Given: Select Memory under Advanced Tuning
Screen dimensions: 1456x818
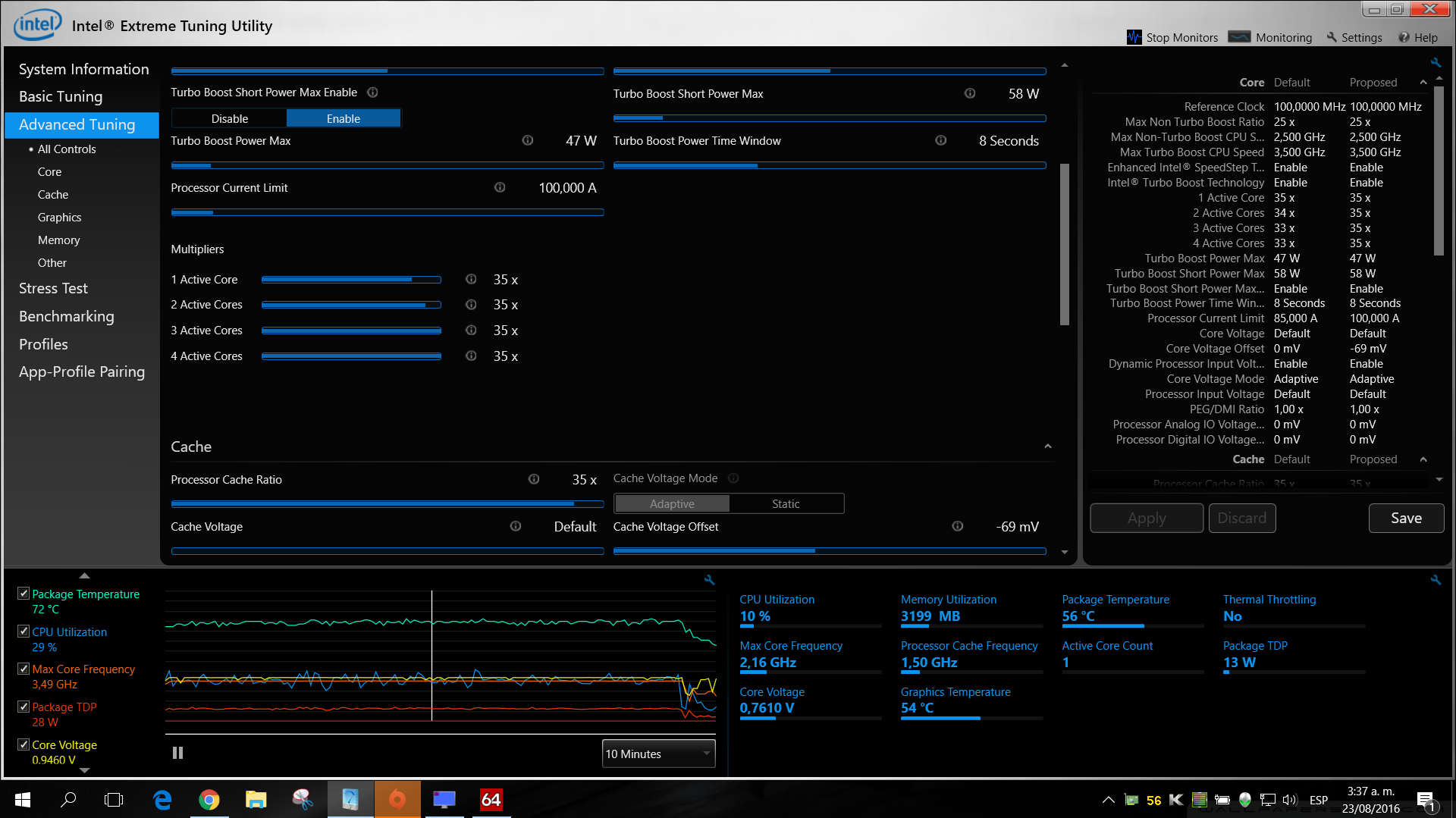Looking at the screenshot, I should point(58,240).
